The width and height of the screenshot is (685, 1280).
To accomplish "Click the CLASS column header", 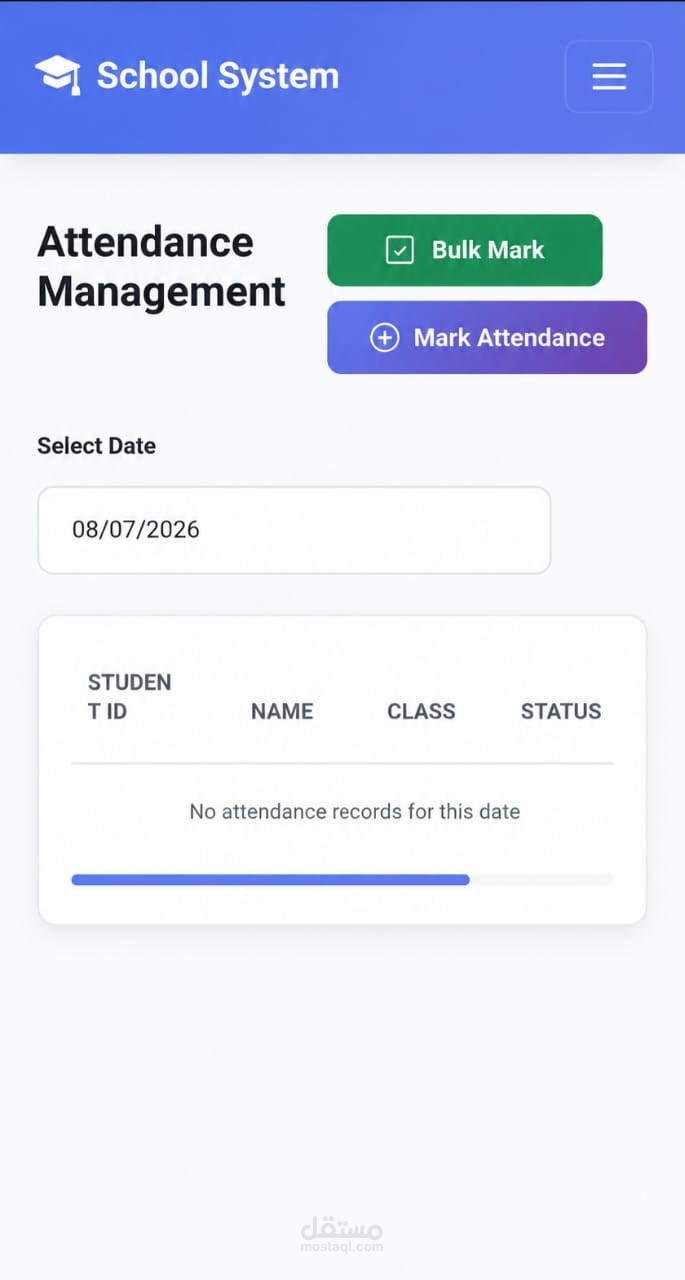I will [421, 711].
